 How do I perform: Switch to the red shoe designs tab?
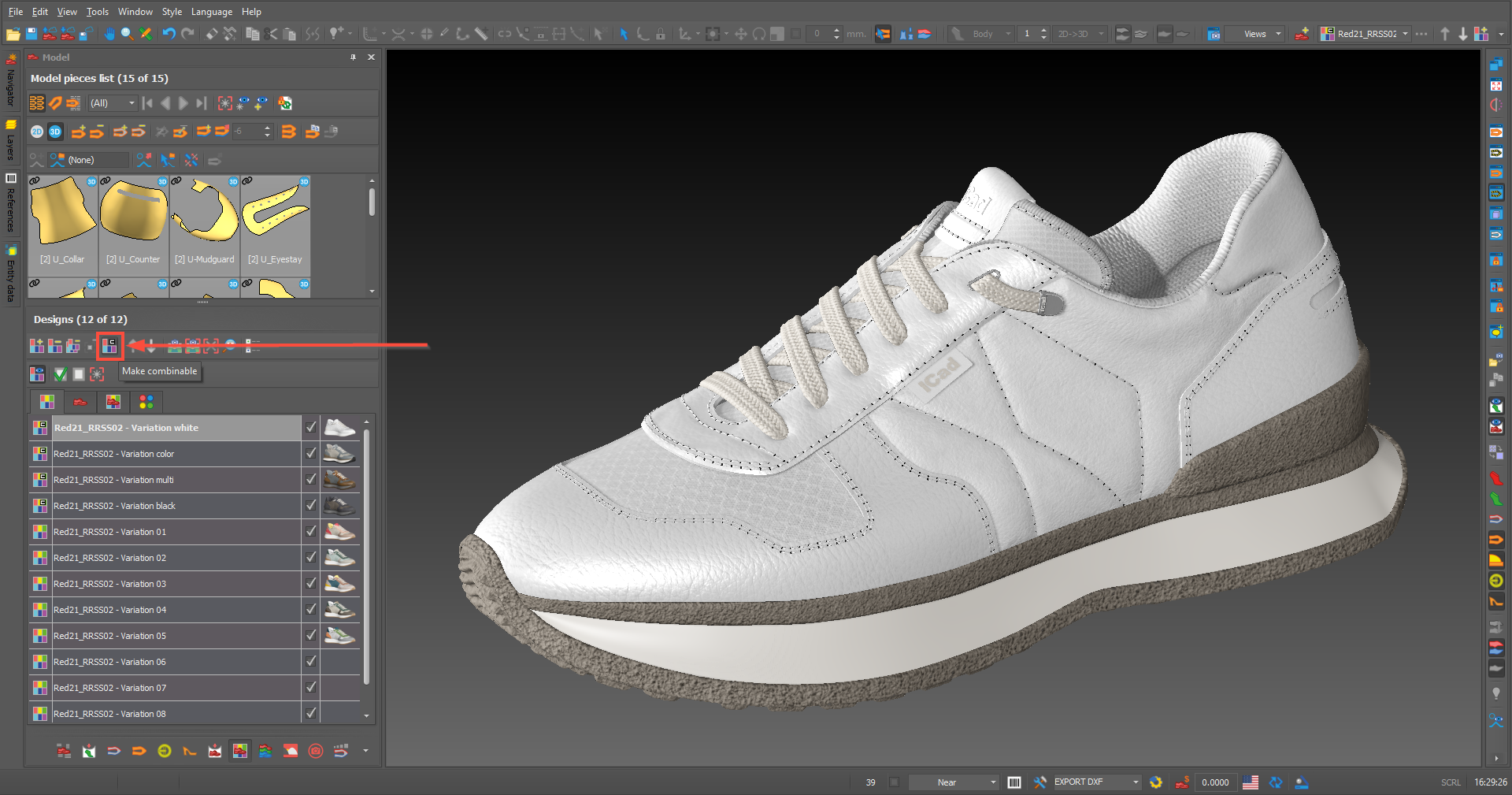pyautogui.click(x=80, y=403)
